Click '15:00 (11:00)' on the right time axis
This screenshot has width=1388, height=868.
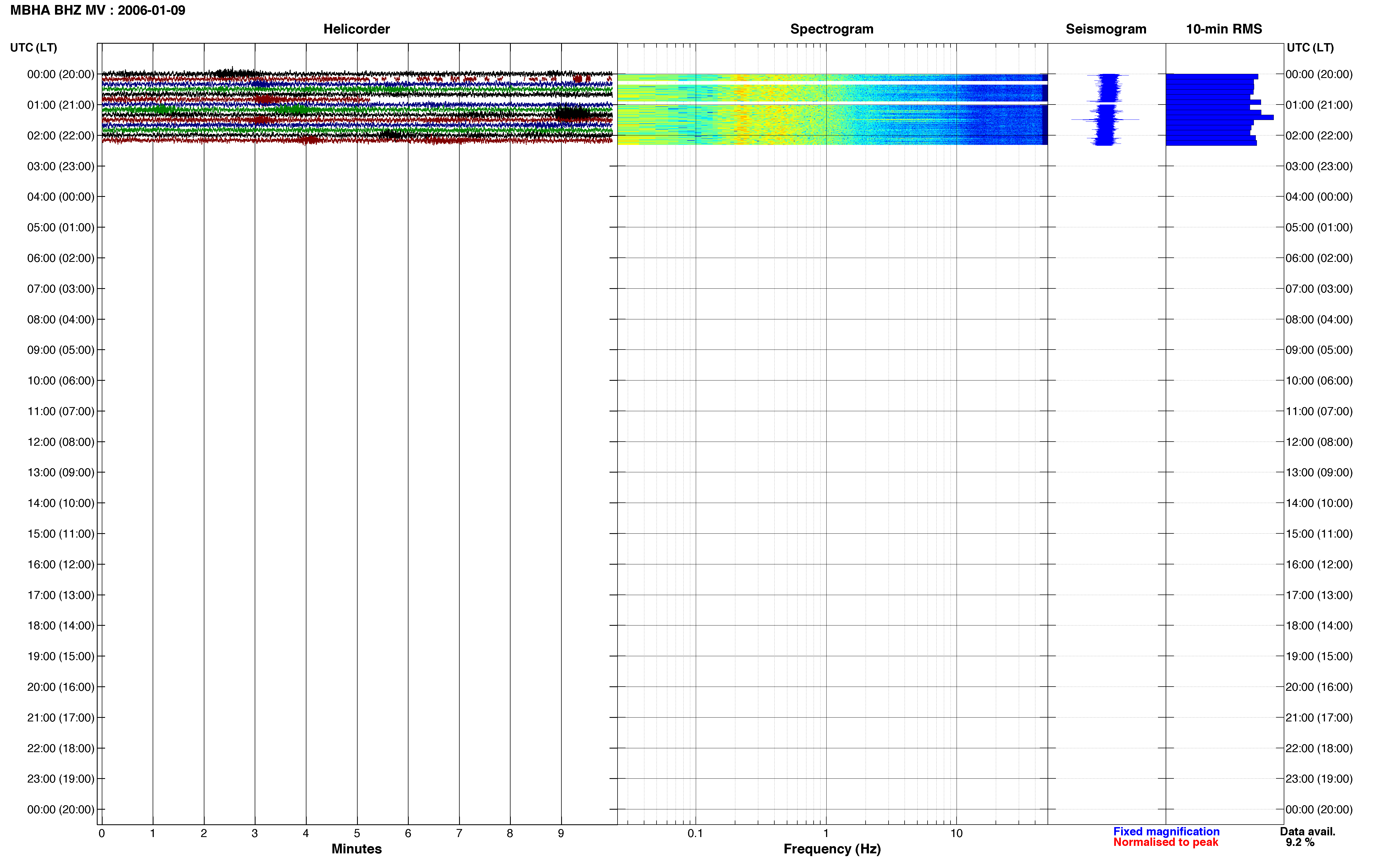tap(1319, 534)
